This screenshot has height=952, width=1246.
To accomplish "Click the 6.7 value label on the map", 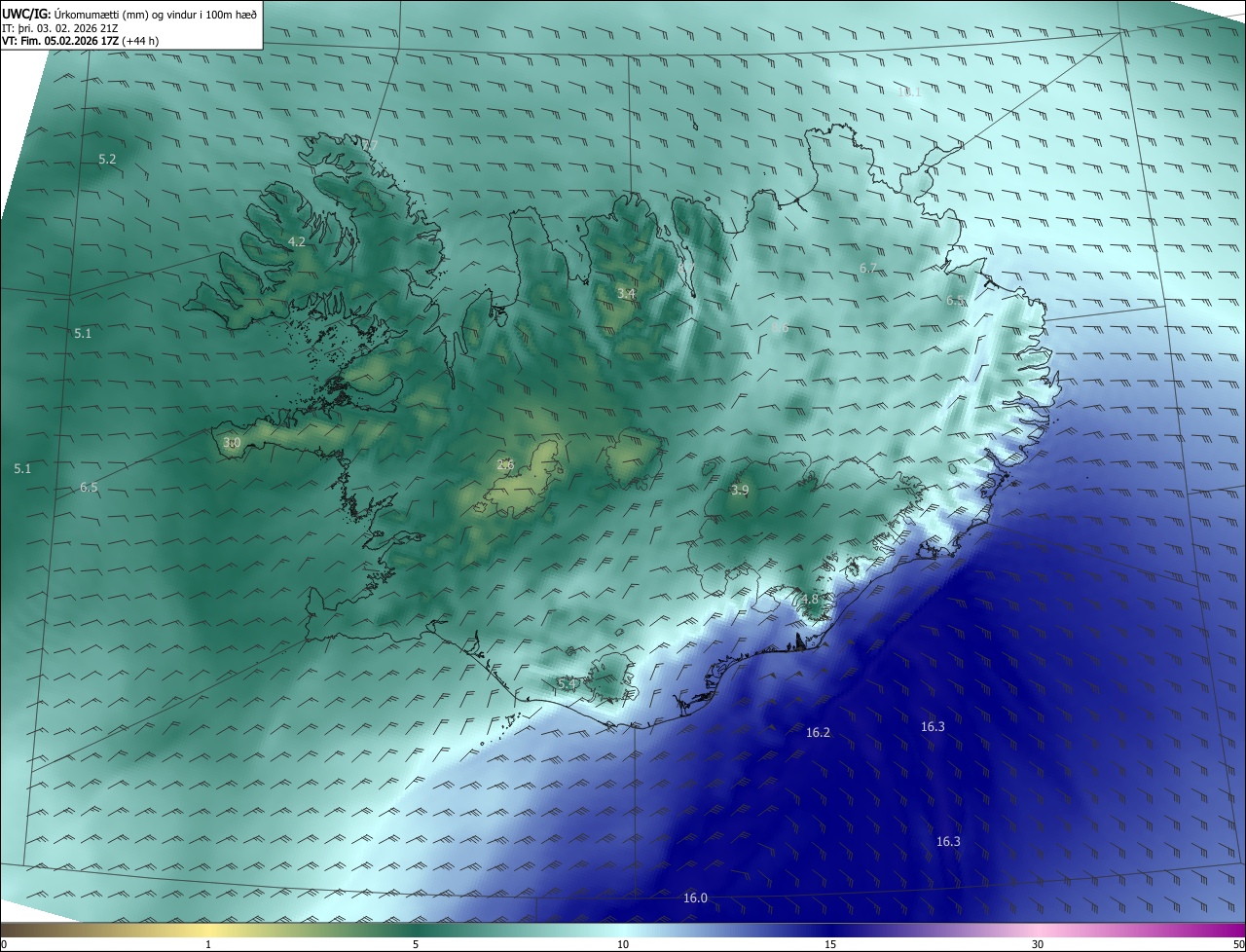I will (x=868, y=268).
